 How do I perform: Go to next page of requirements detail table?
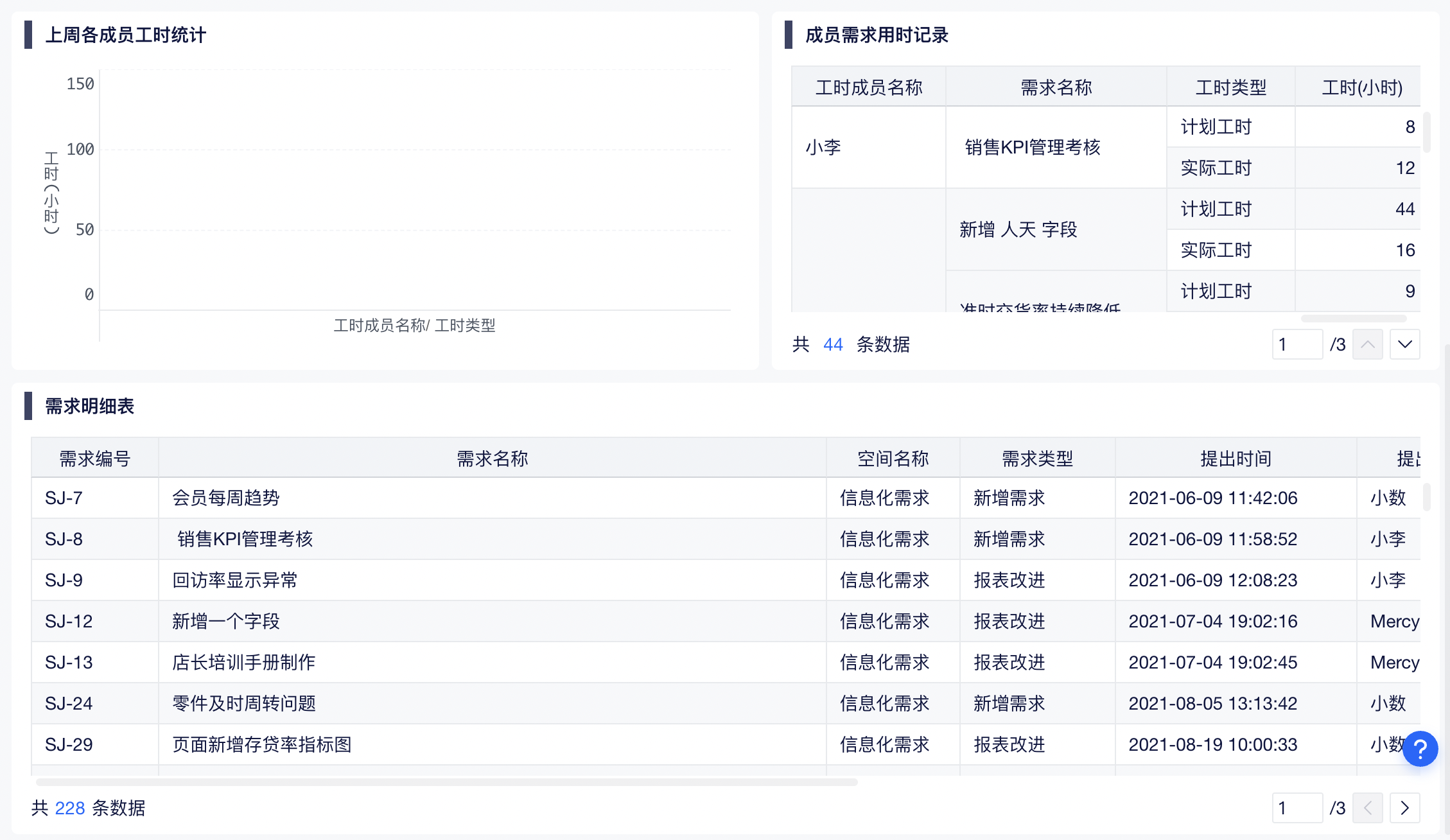[1404, 808]
